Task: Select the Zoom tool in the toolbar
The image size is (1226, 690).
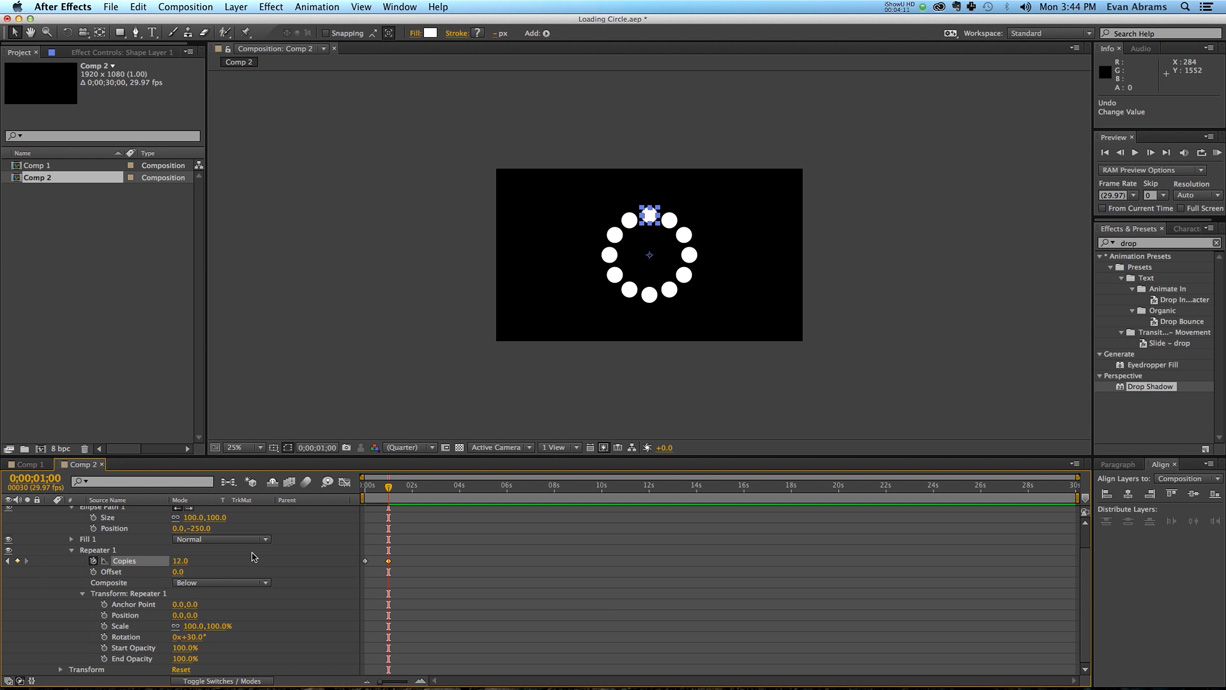Action: pos(47,33)
